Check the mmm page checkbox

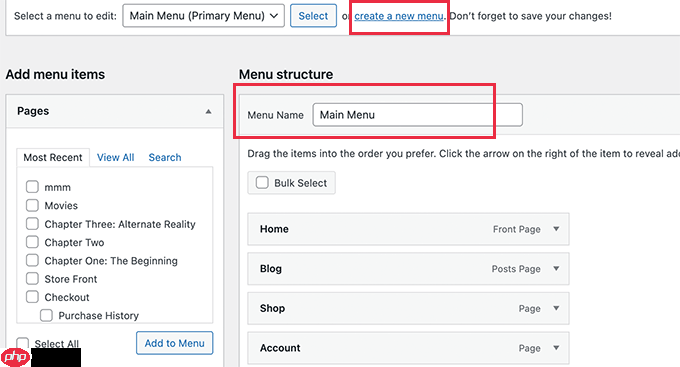click(x=32, y=187)
